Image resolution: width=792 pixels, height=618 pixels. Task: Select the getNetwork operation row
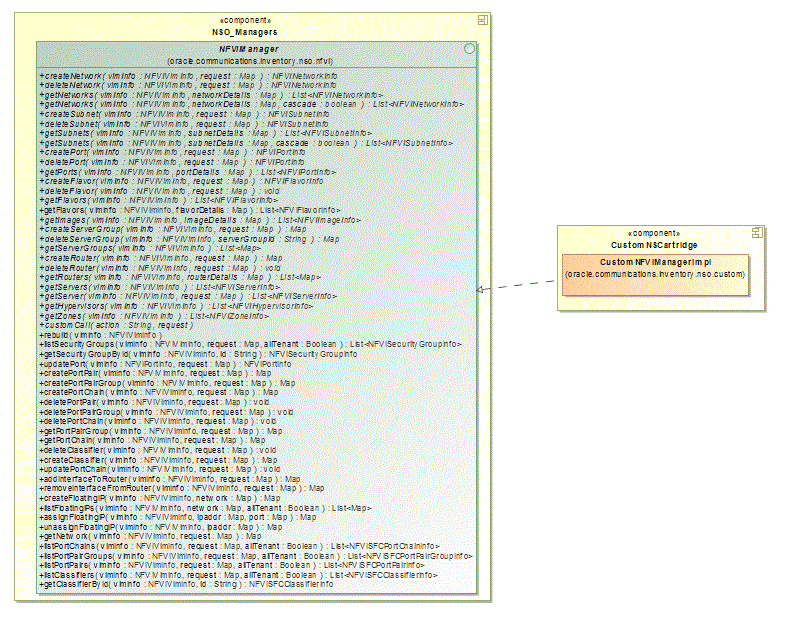(x=150, y=536)
